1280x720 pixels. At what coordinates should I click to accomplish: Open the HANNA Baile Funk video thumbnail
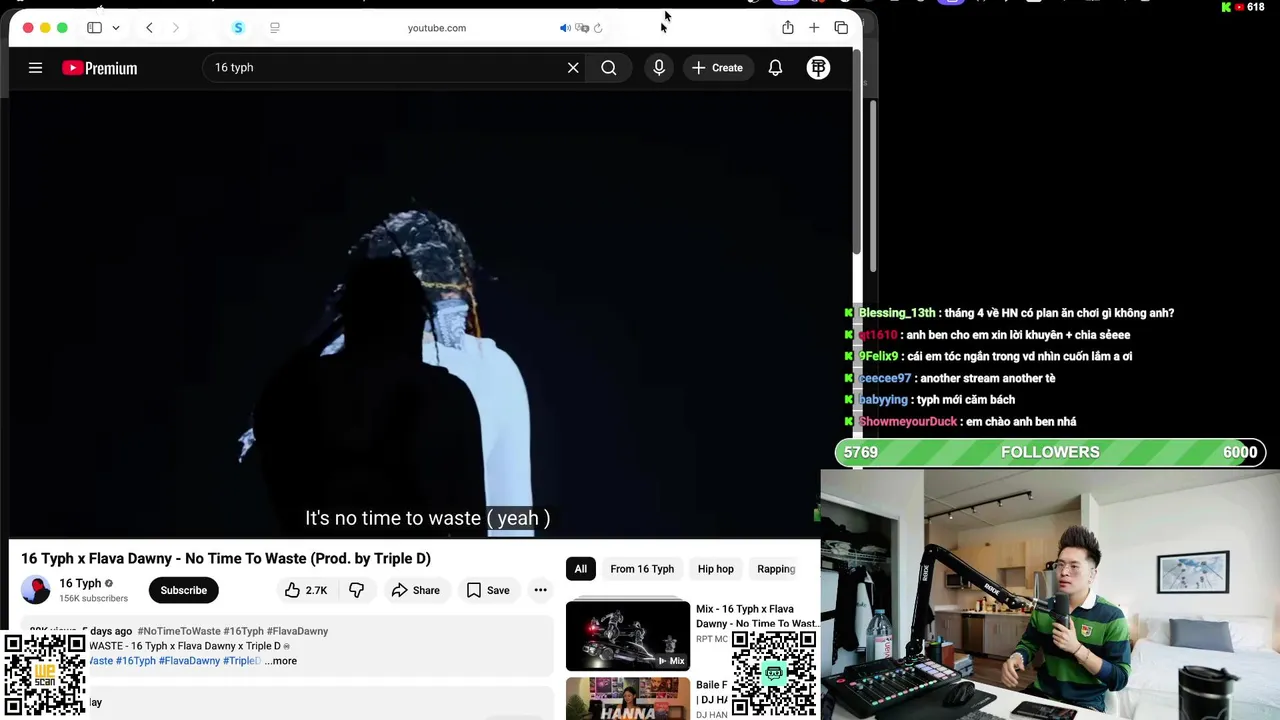click(x=628, y=699)
